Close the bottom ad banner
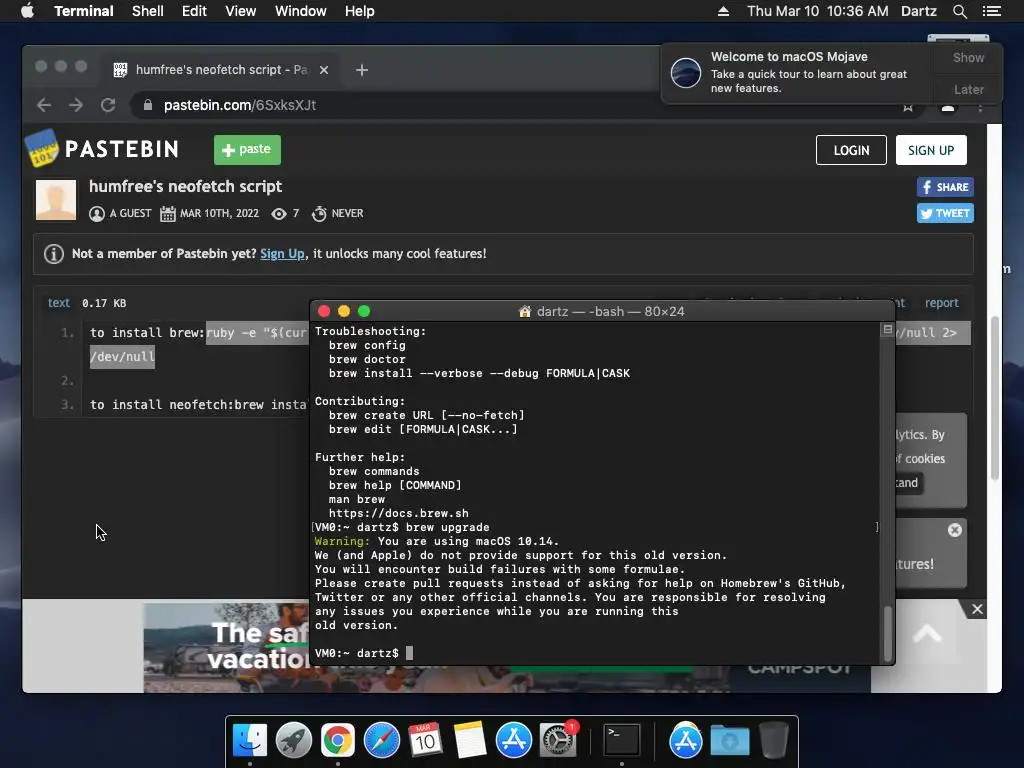This screenshot has height=768, width=1024. coord(977,609)
